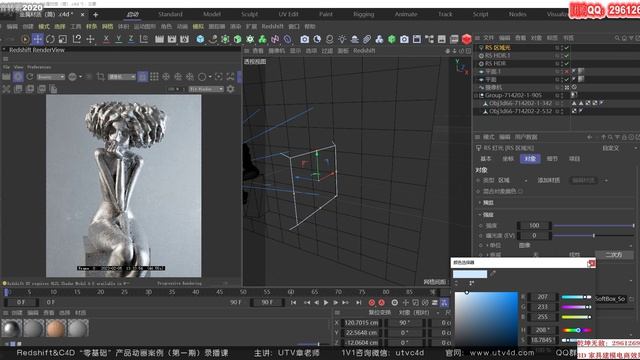Switch to the Model layout tab

[212, 14]
